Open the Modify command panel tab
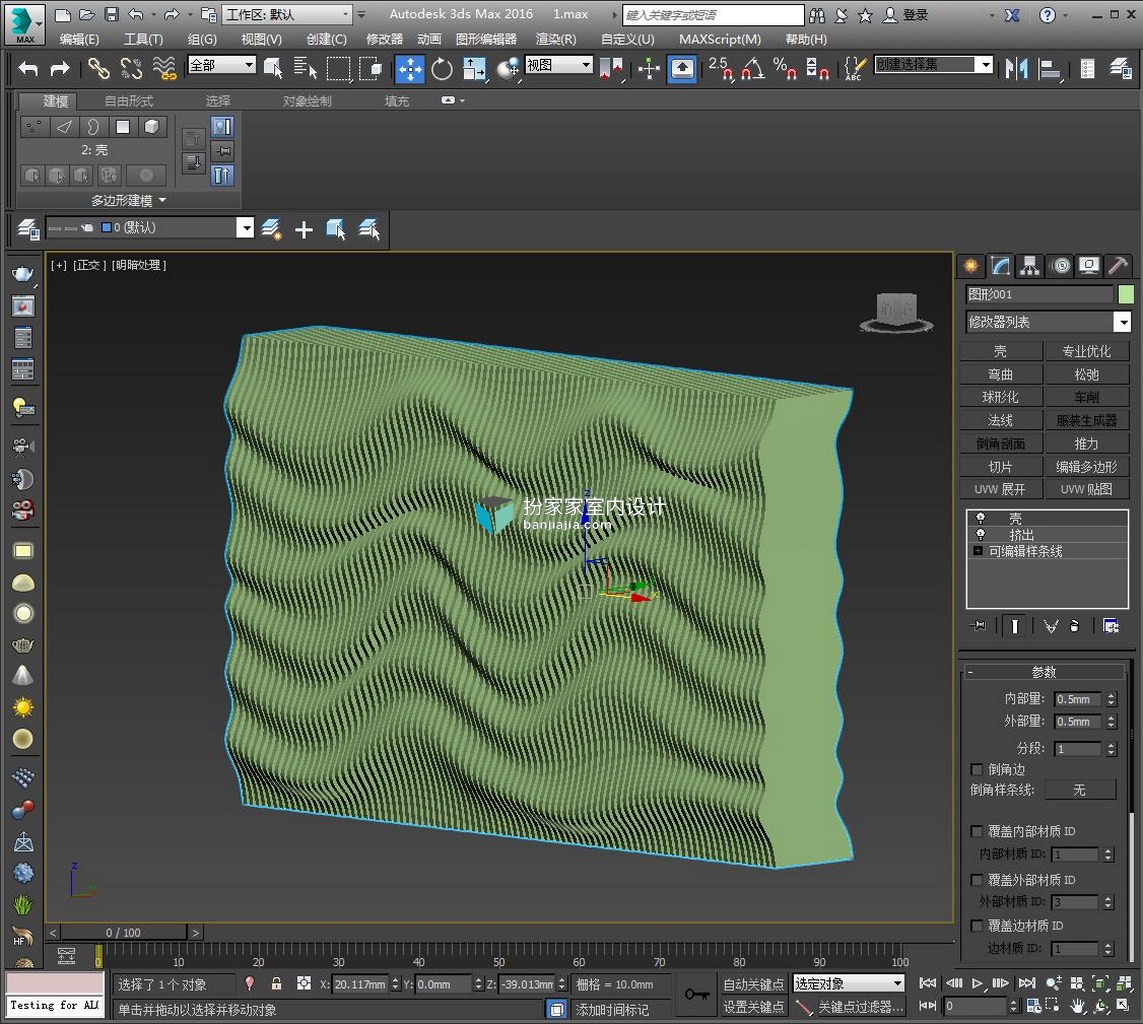Image resolution: width=1143 pixels, height=1024 pixels. [1000, 266]
